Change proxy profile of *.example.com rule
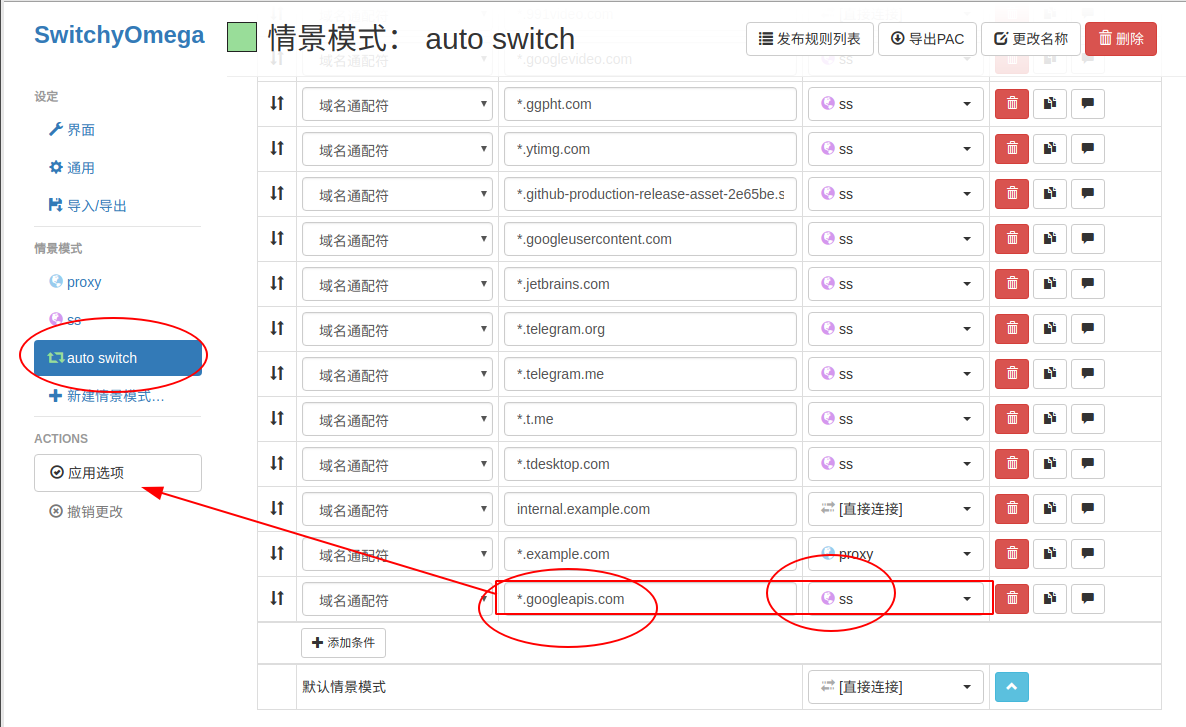This screenshot has height=727, width=1186. [896, 554]
